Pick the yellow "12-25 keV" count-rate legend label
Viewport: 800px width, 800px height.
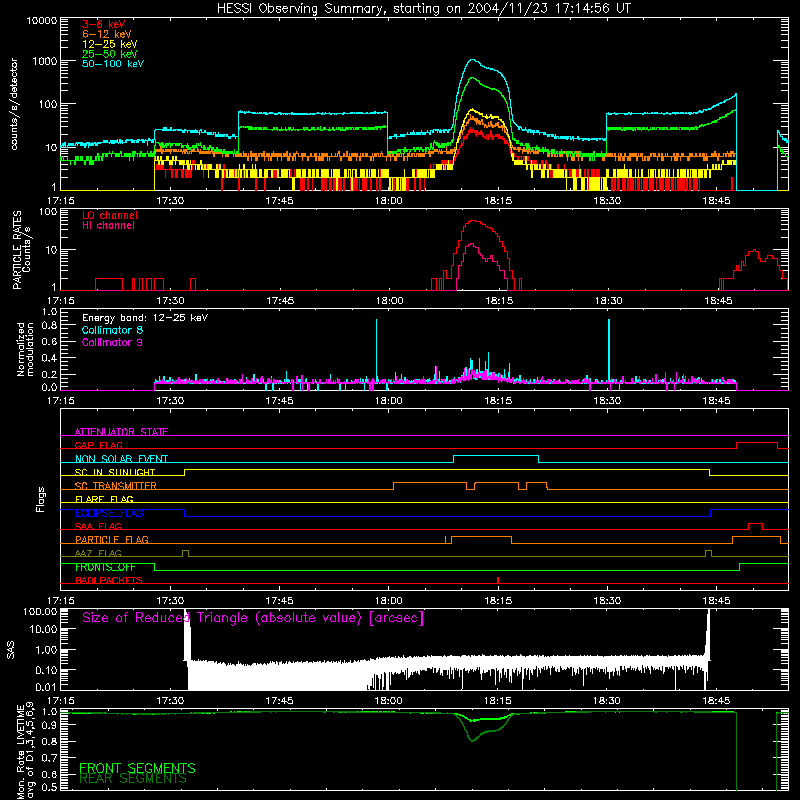coord(110,44)
